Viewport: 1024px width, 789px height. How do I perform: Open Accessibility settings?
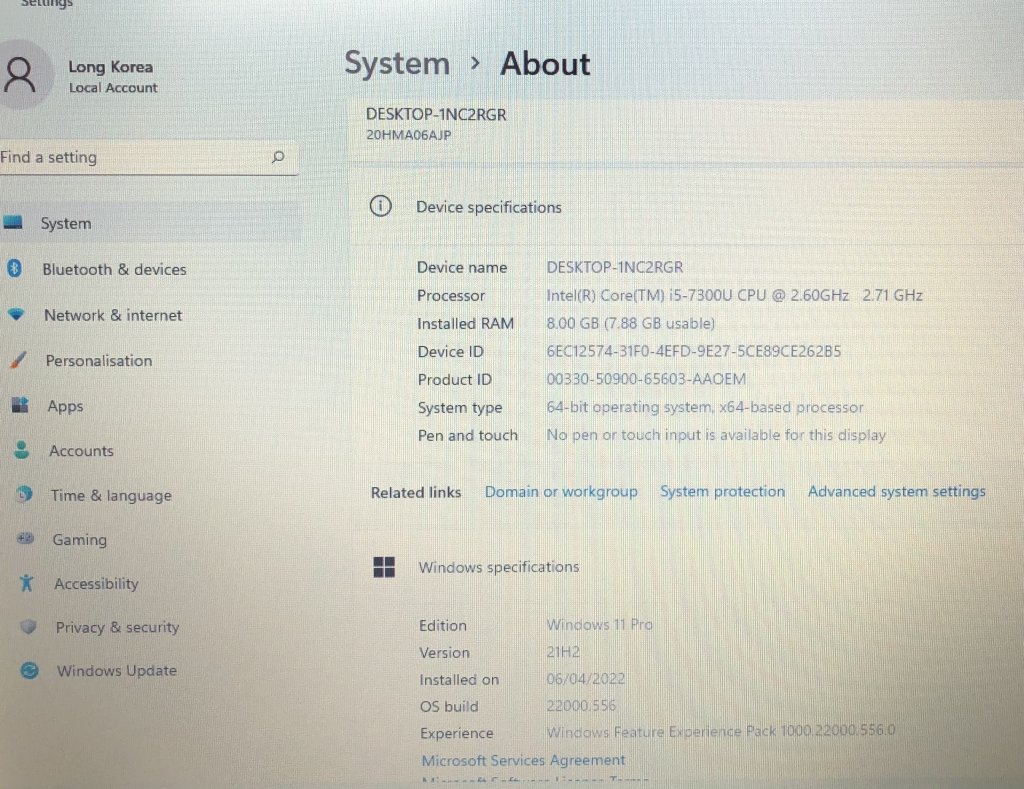[x=96, y=583]
